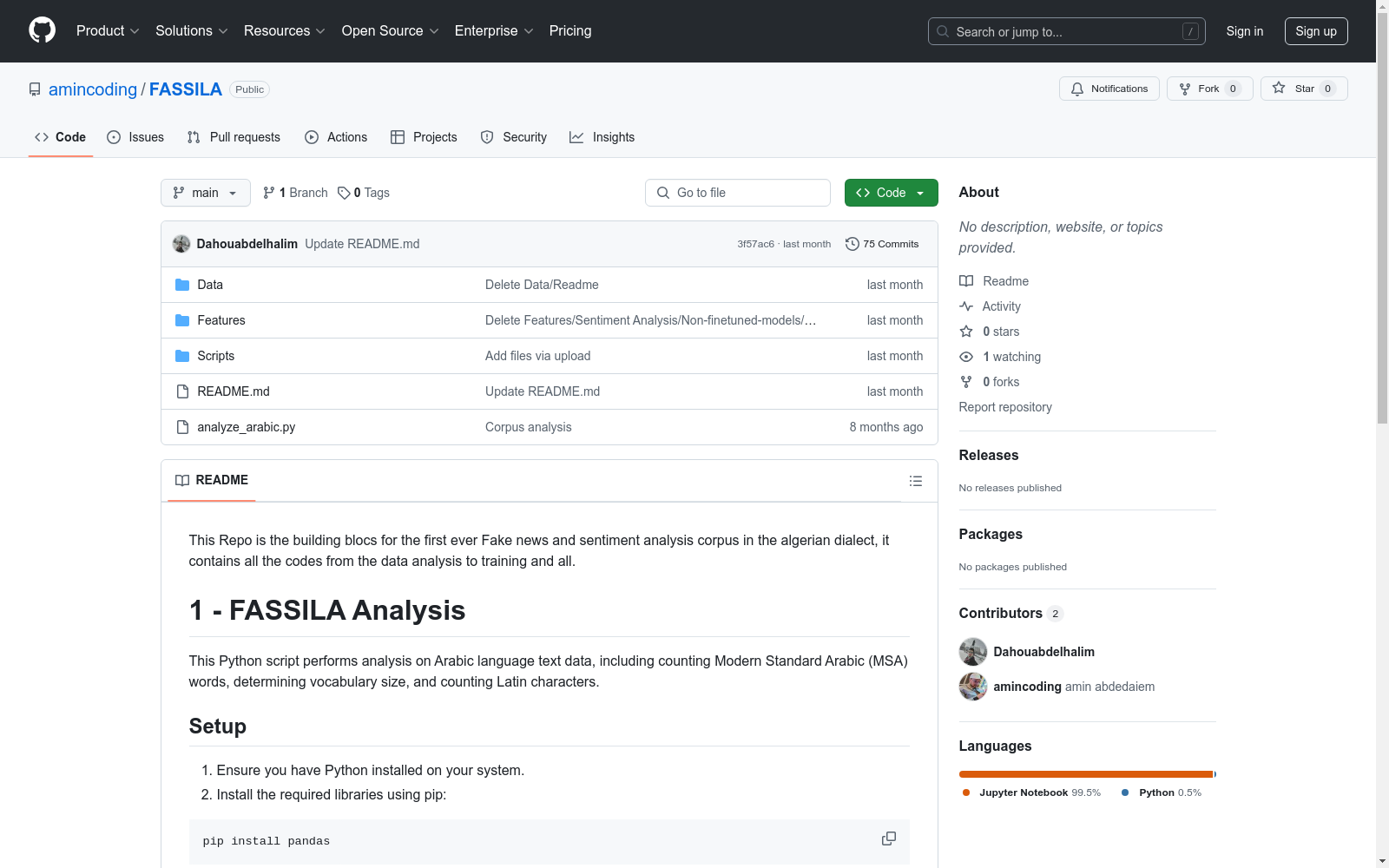
Task: Open the Scripts folder
Action: pos(216,356)
